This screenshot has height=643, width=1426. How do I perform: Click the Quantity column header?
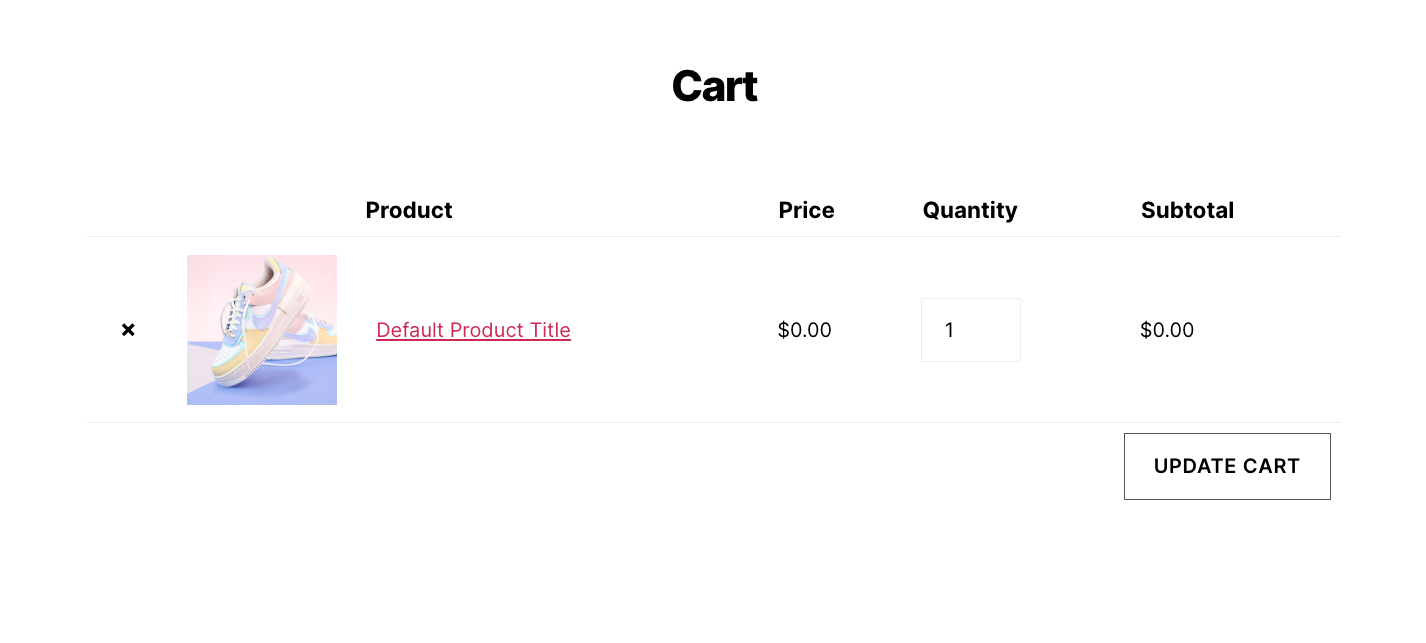click(x=969, y=211)
